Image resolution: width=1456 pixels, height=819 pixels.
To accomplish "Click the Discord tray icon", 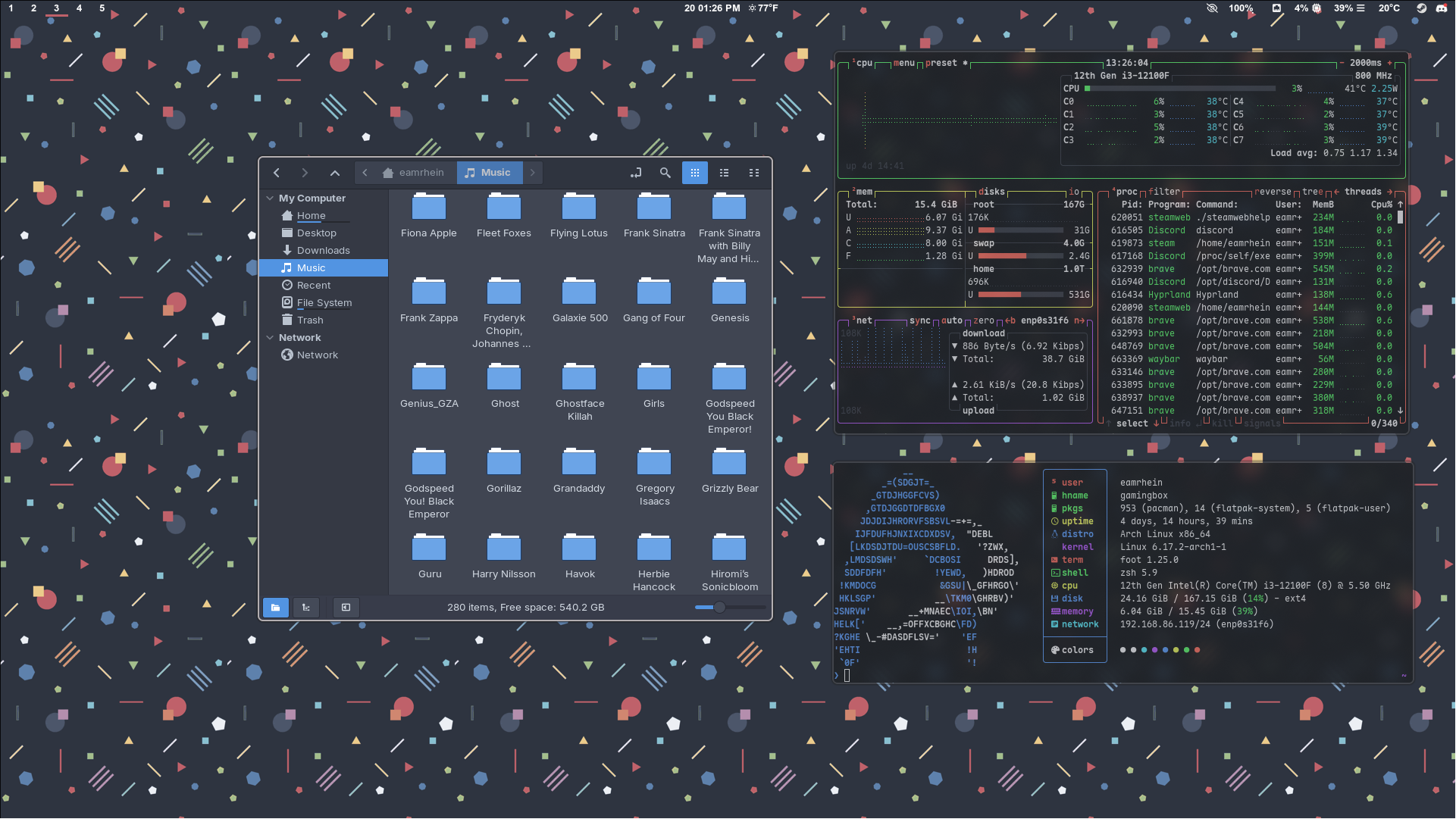I will point(1441,8).
